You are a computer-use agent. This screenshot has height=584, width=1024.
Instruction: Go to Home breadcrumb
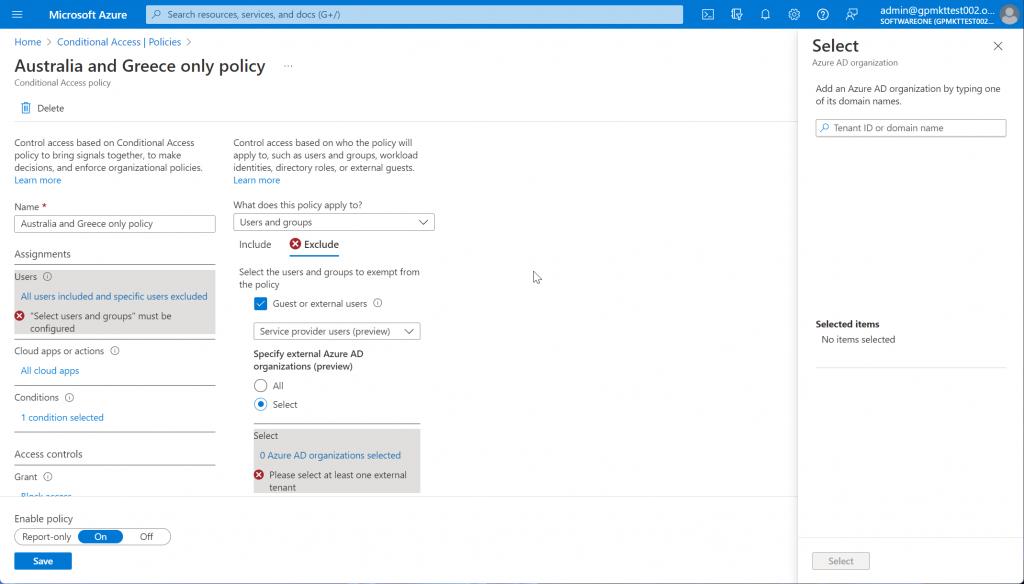pos(27,42)
